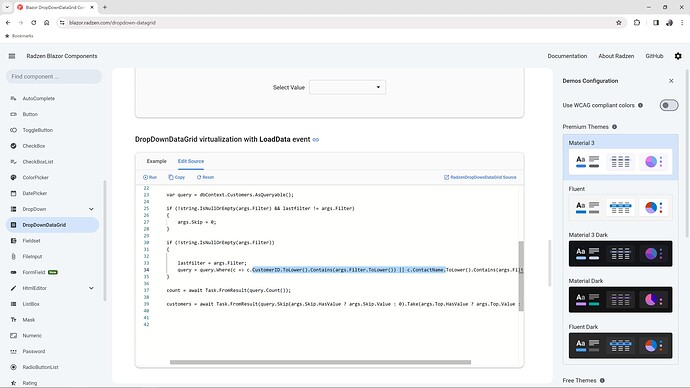
Task: Select the Material 3 theme
Action: click(620, 157)
